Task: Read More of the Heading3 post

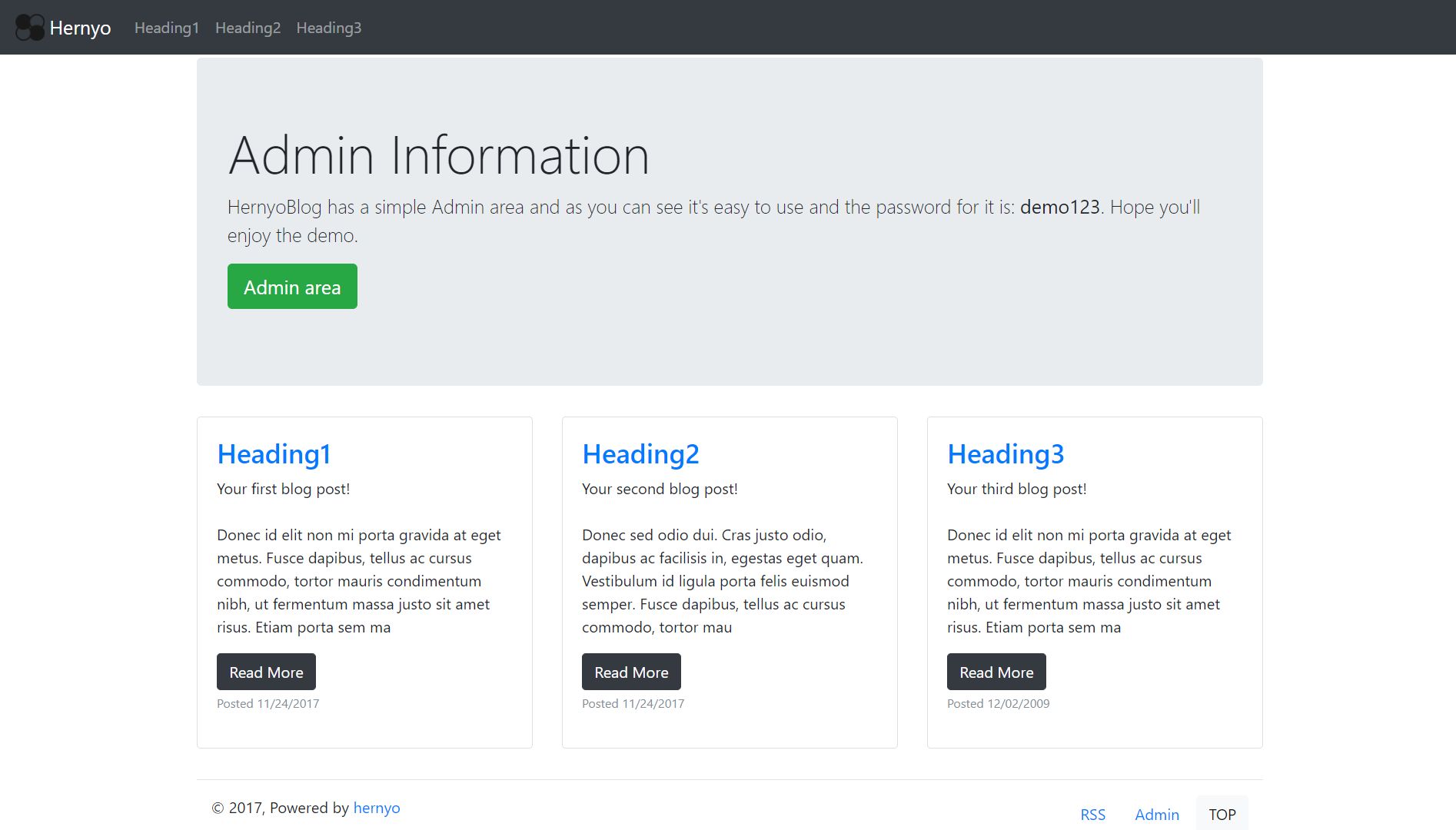Action: [996, 672]
